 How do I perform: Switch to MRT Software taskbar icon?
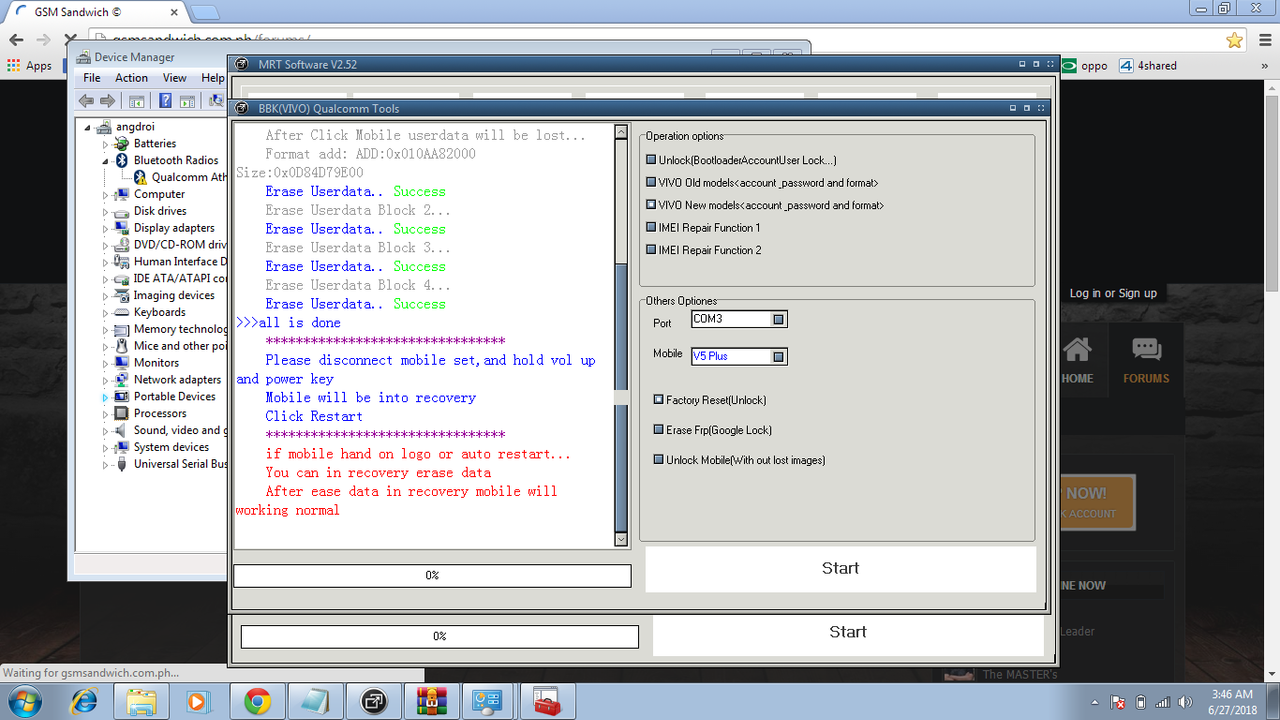click(x=374, y=702)
